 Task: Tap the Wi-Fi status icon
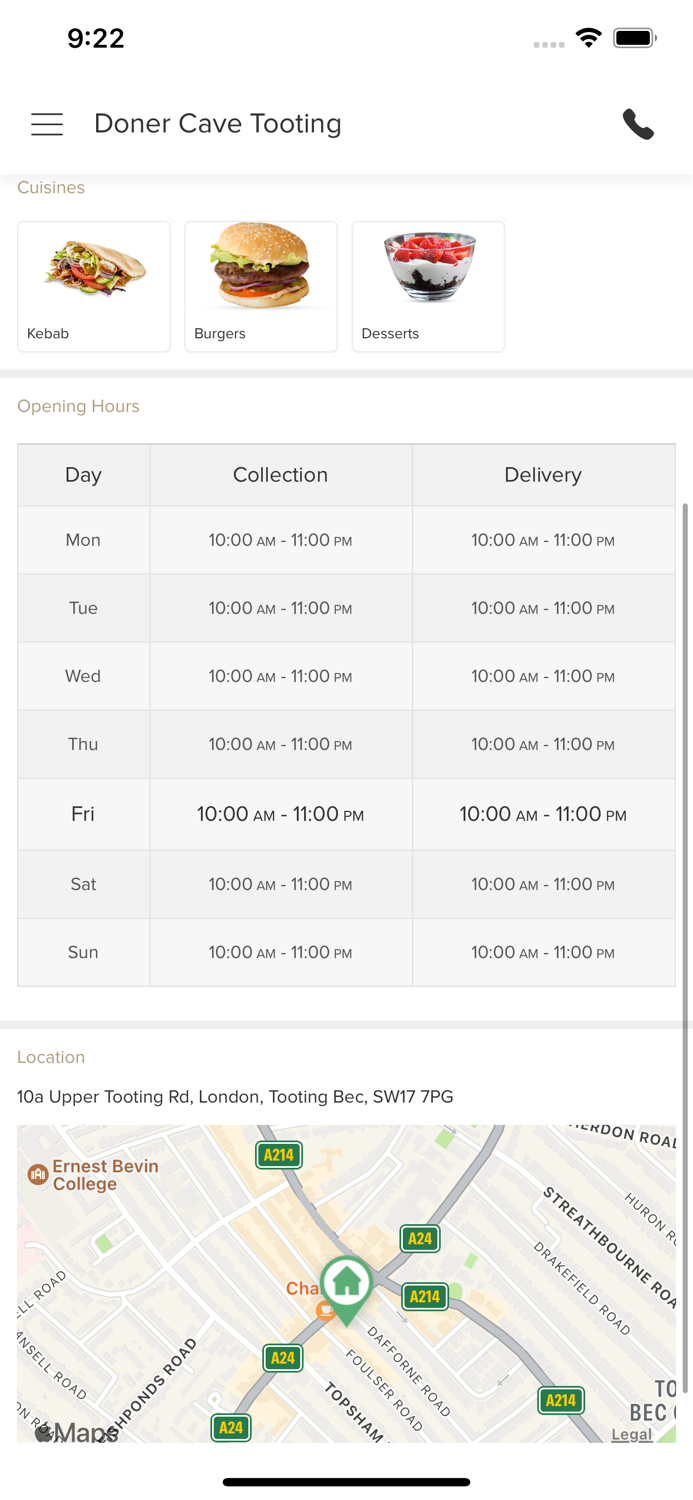(x=589, y=39)
